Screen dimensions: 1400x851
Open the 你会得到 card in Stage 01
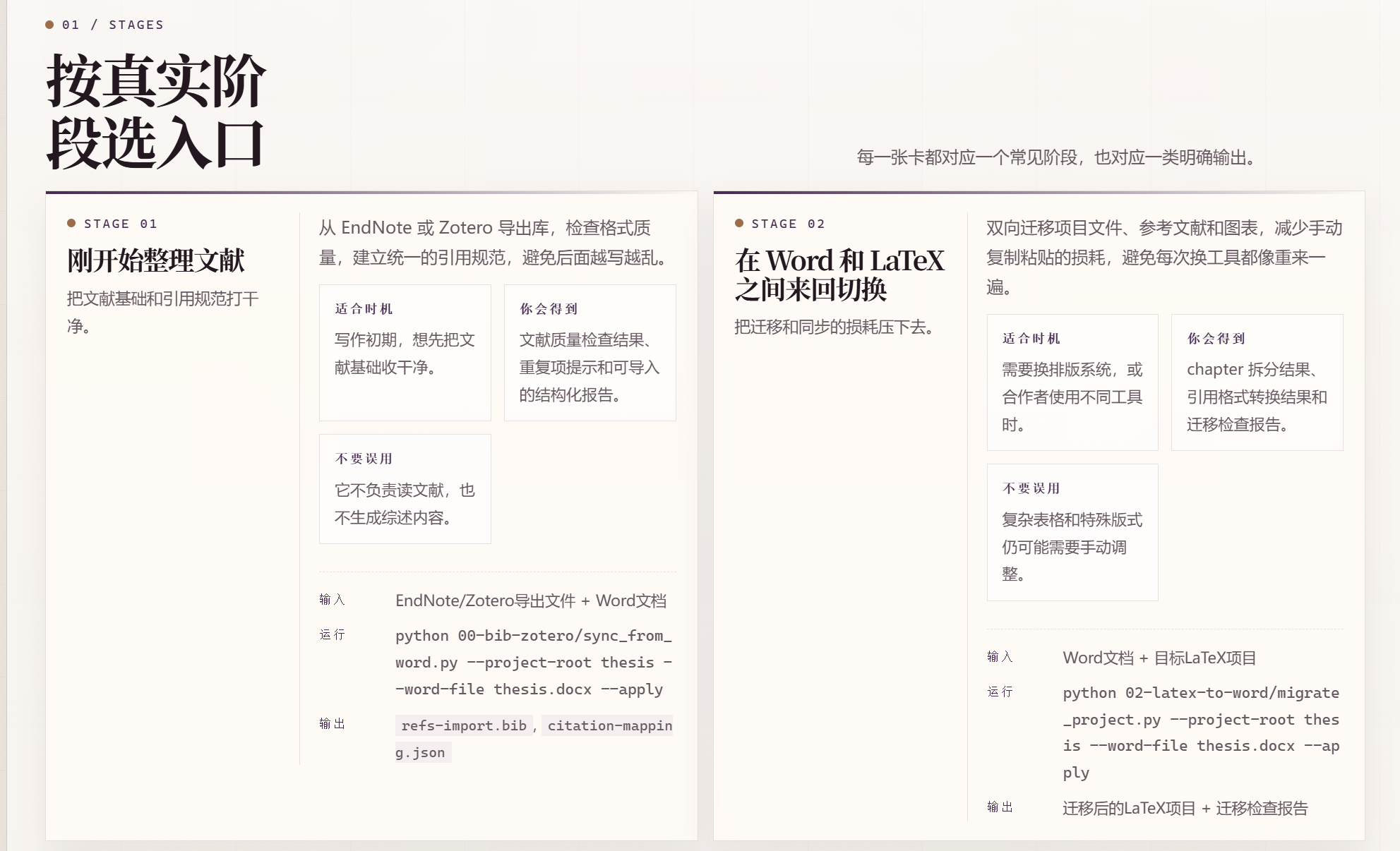click(x=590, y=353)
